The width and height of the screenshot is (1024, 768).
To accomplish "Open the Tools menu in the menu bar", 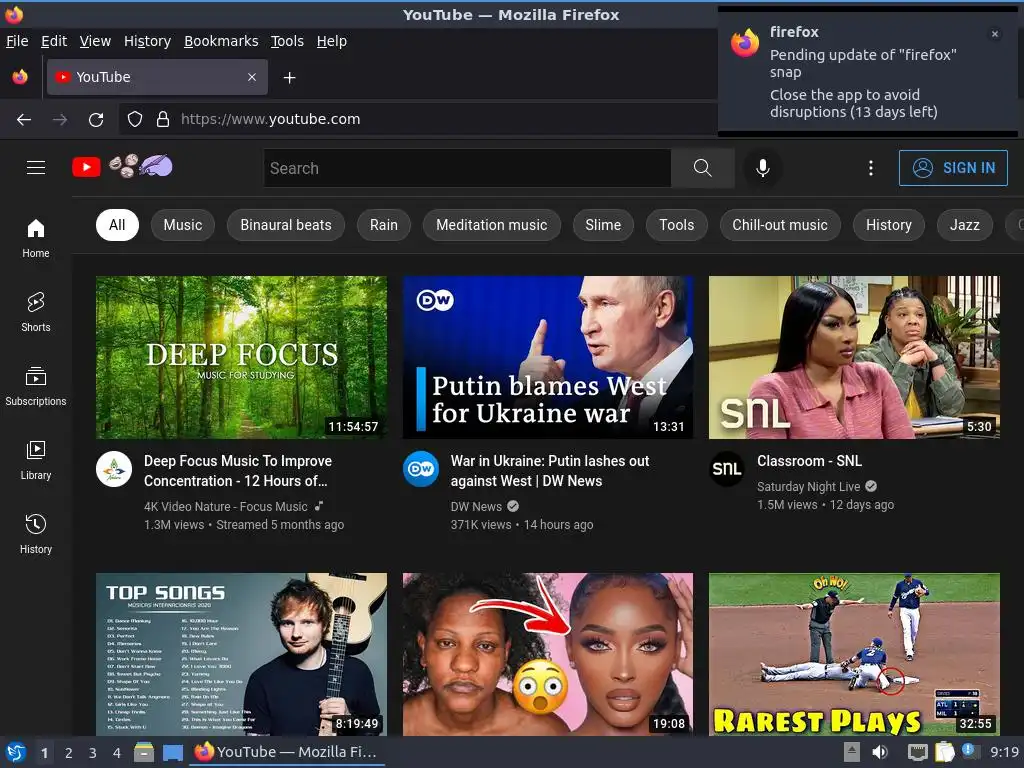I will (x=287, y=41).
